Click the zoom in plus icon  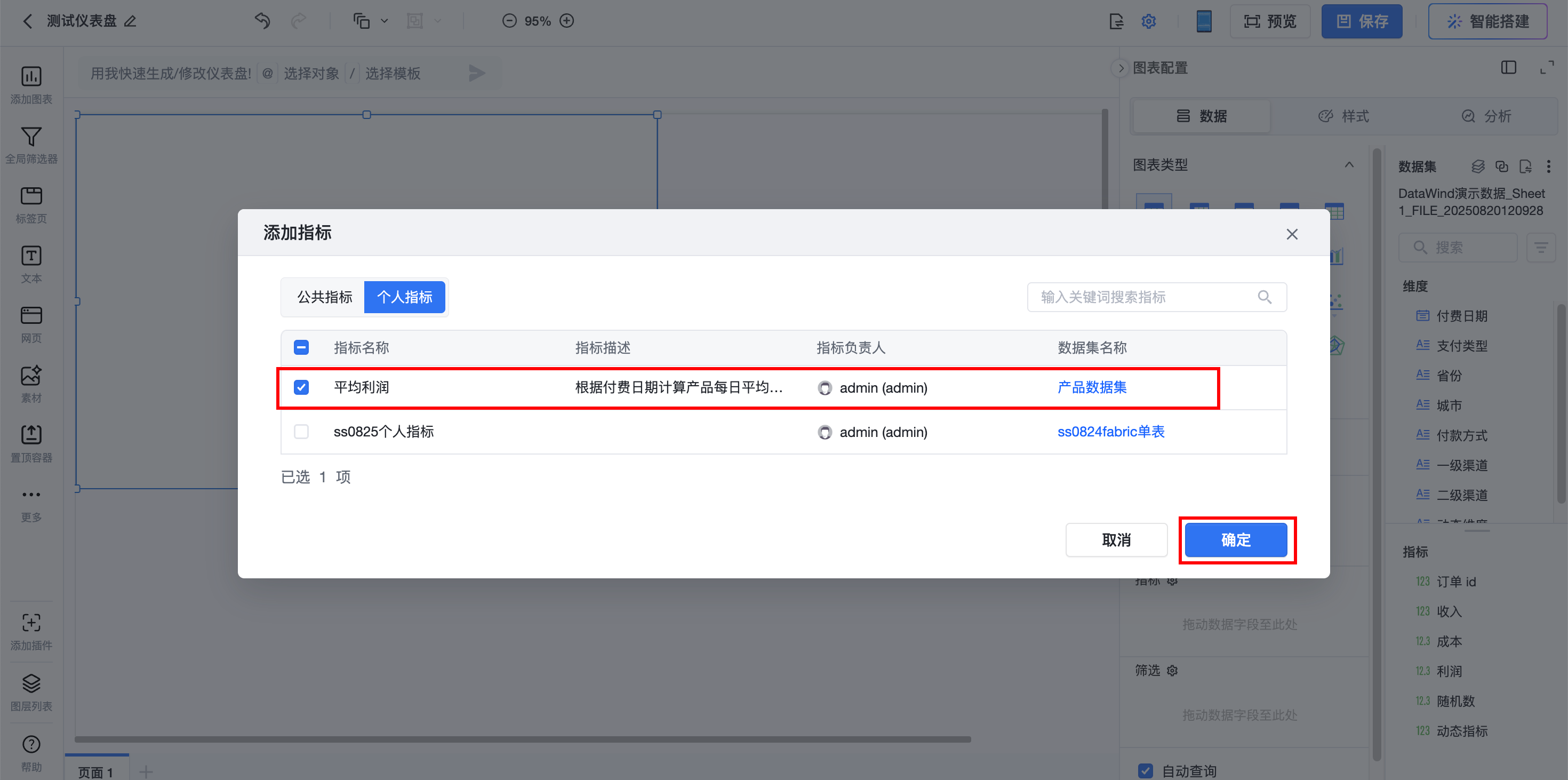pyautogui.click(x=567, y=21)
